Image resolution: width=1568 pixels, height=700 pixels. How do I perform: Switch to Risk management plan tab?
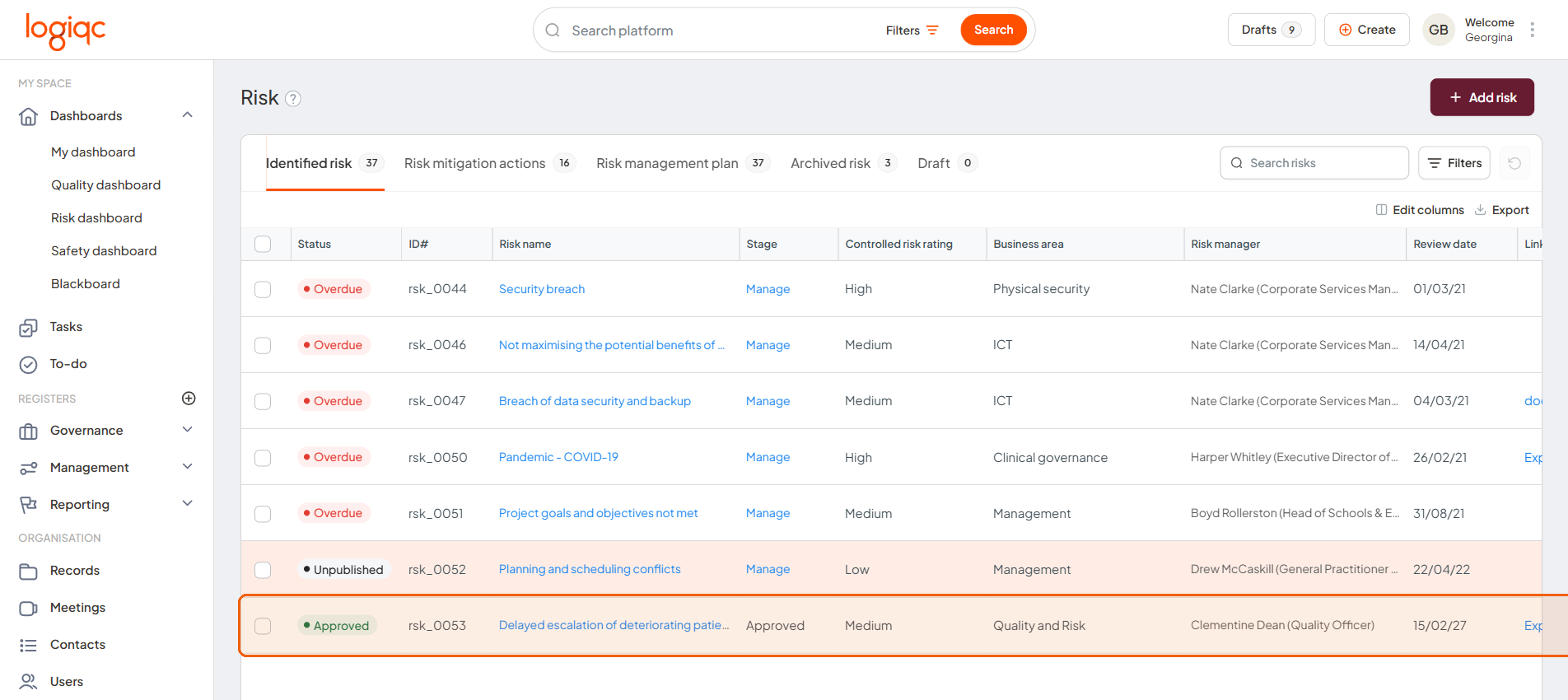[683, 163]
